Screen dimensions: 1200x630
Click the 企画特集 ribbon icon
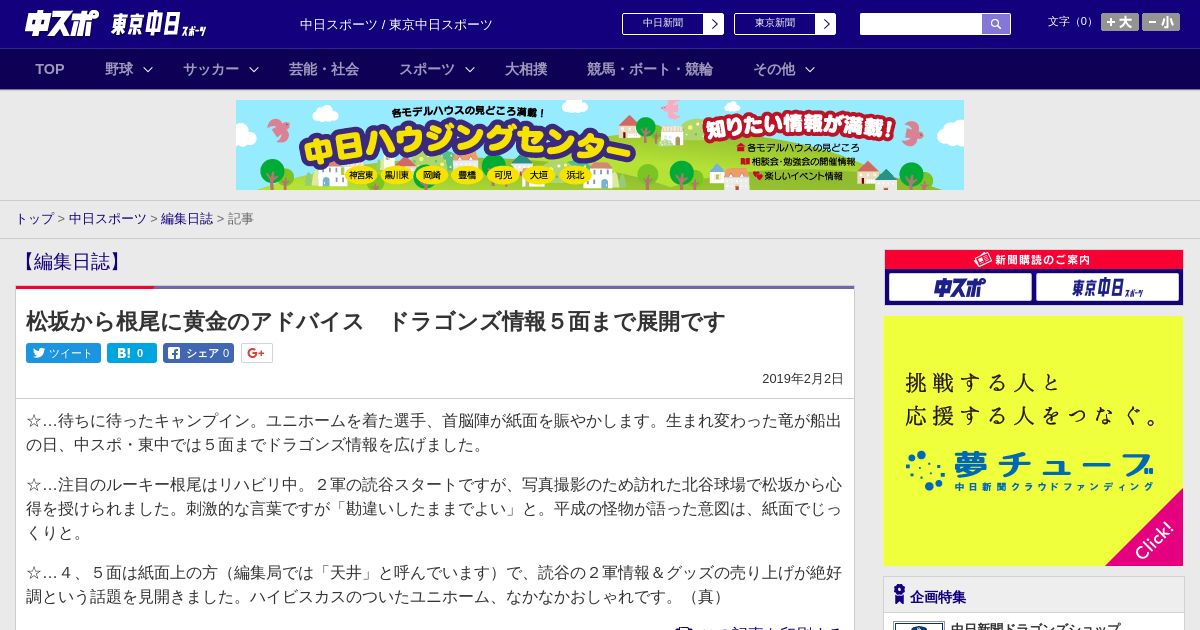click(x=899, y=595)
